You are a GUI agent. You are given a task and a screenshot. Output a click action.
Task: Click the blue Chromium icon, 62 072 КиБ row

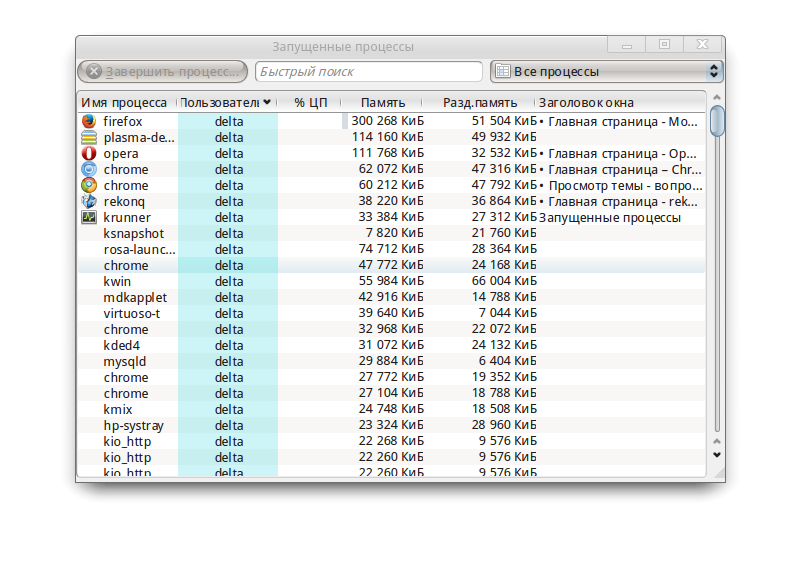(89, 169)
